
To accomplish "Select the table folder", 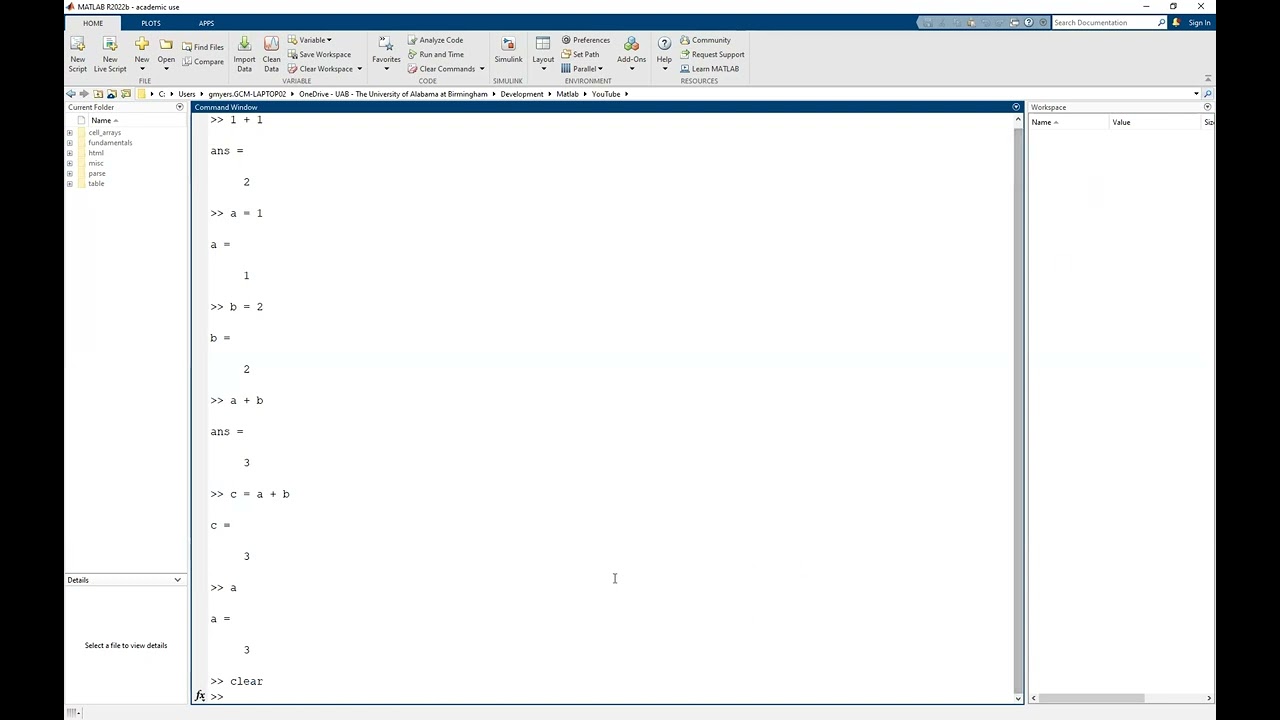I will [x=95, y=183].
